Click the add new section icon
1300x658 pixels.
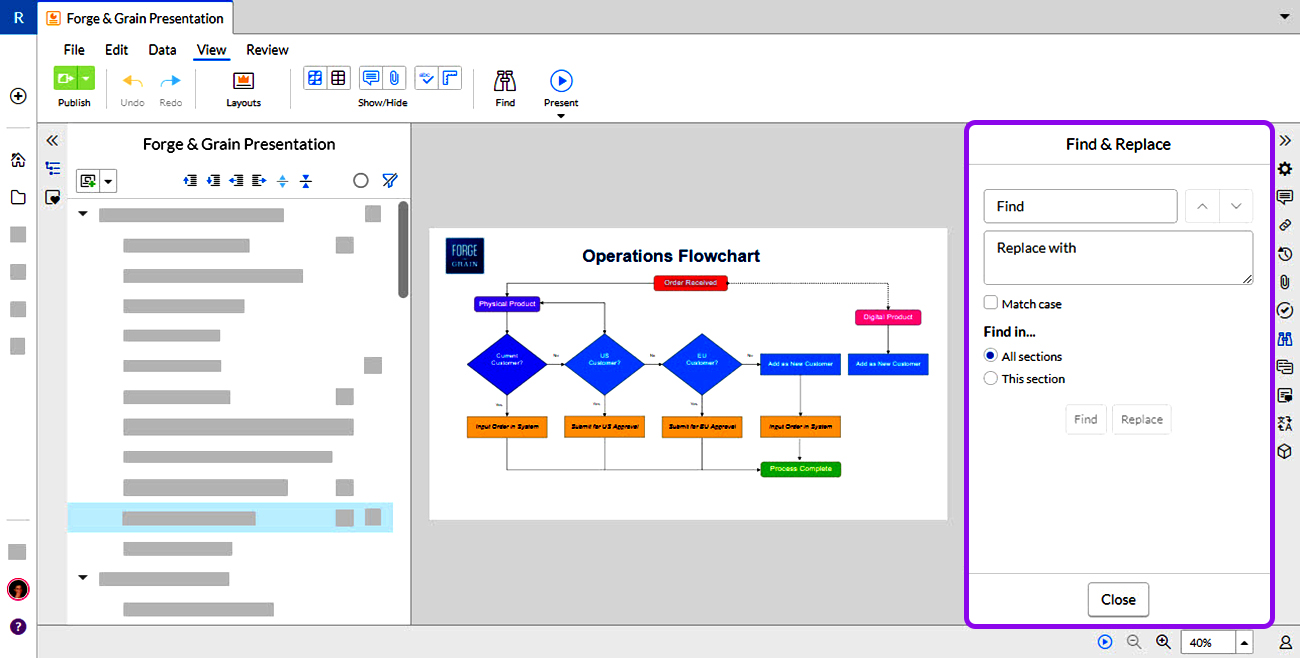tap(88, 181)
